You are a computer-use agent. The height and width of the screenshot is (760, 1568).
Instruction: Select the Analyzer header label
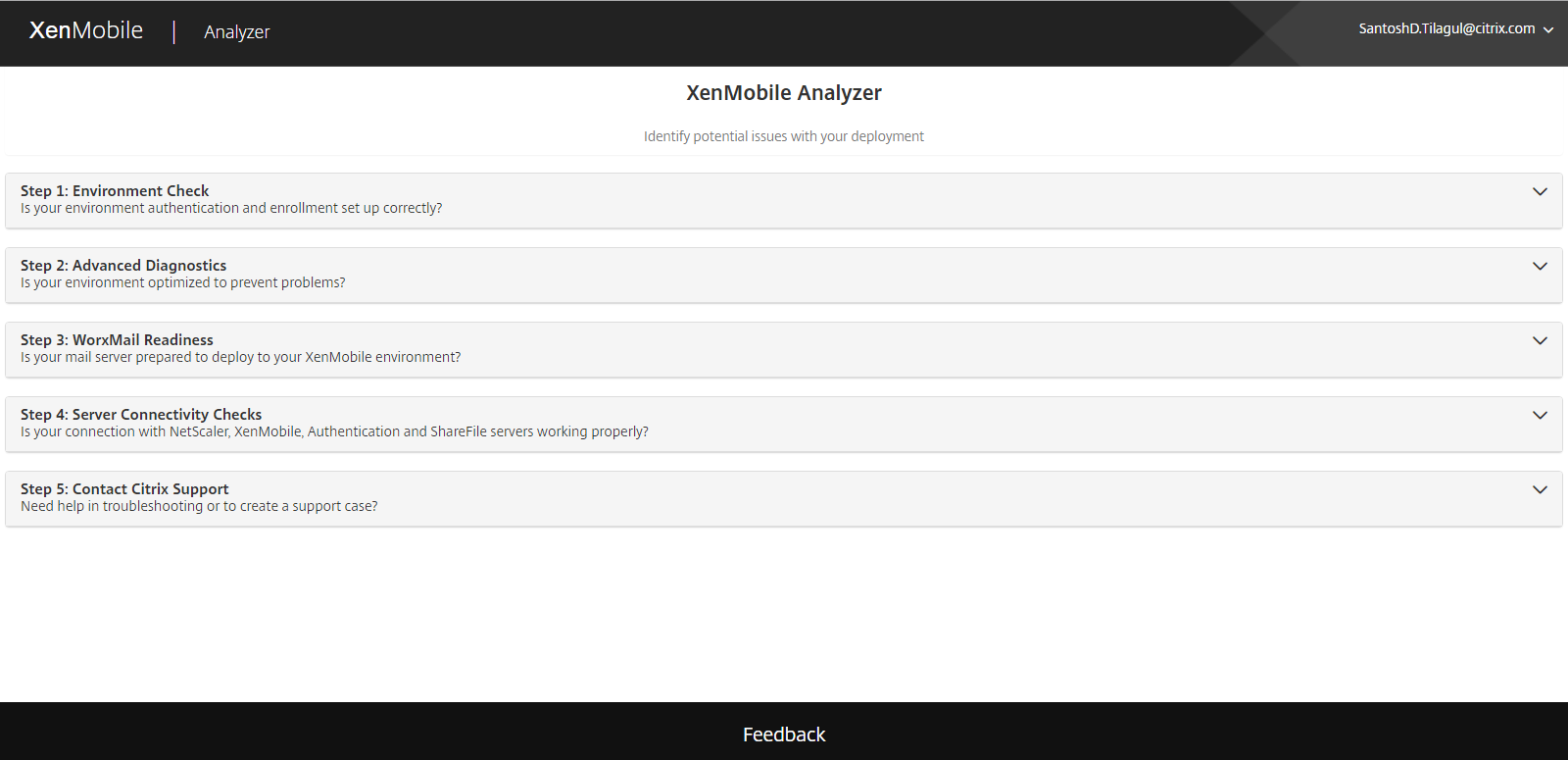pos(236,32)
